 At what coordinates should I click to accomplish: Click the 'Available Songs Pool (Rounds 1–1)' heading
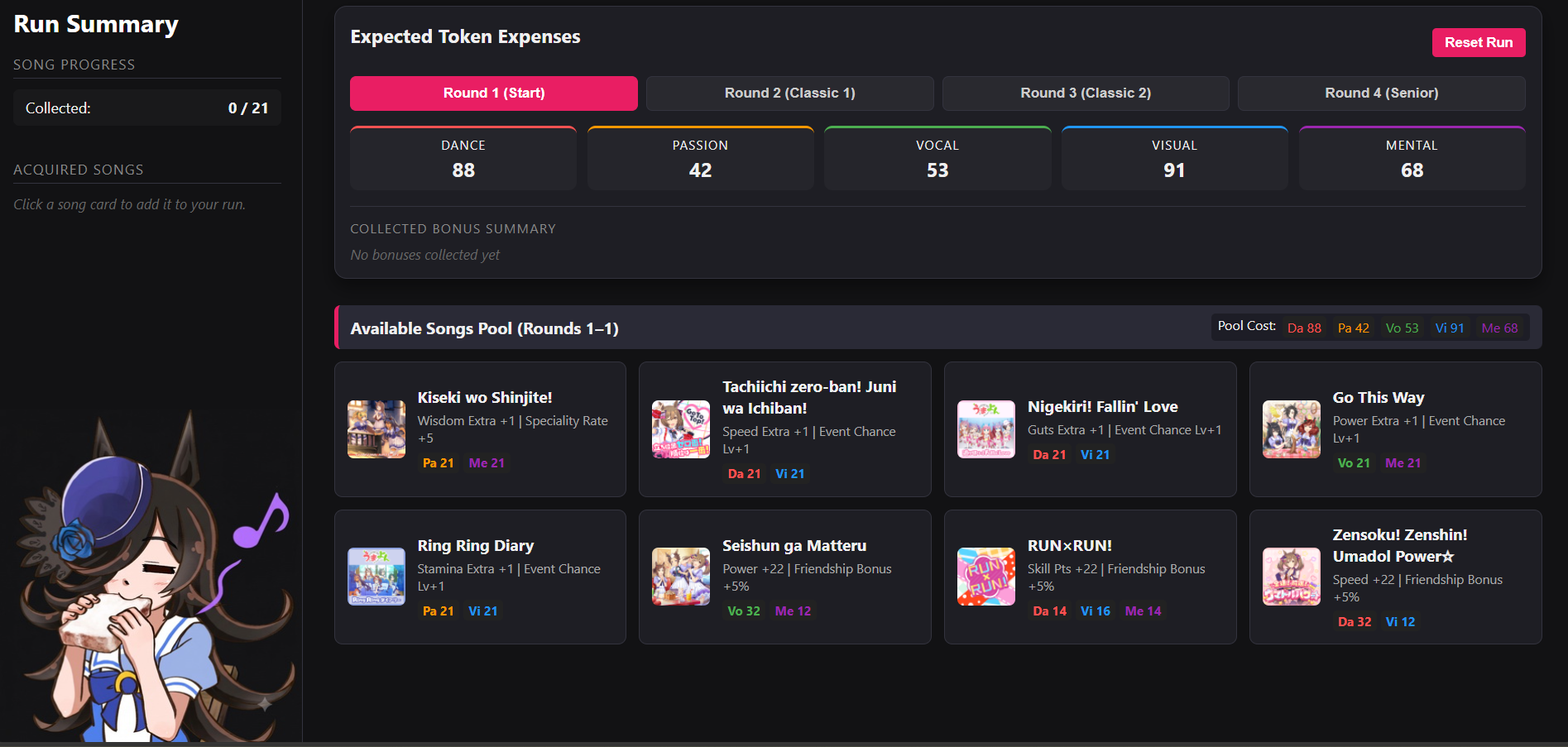485,328
